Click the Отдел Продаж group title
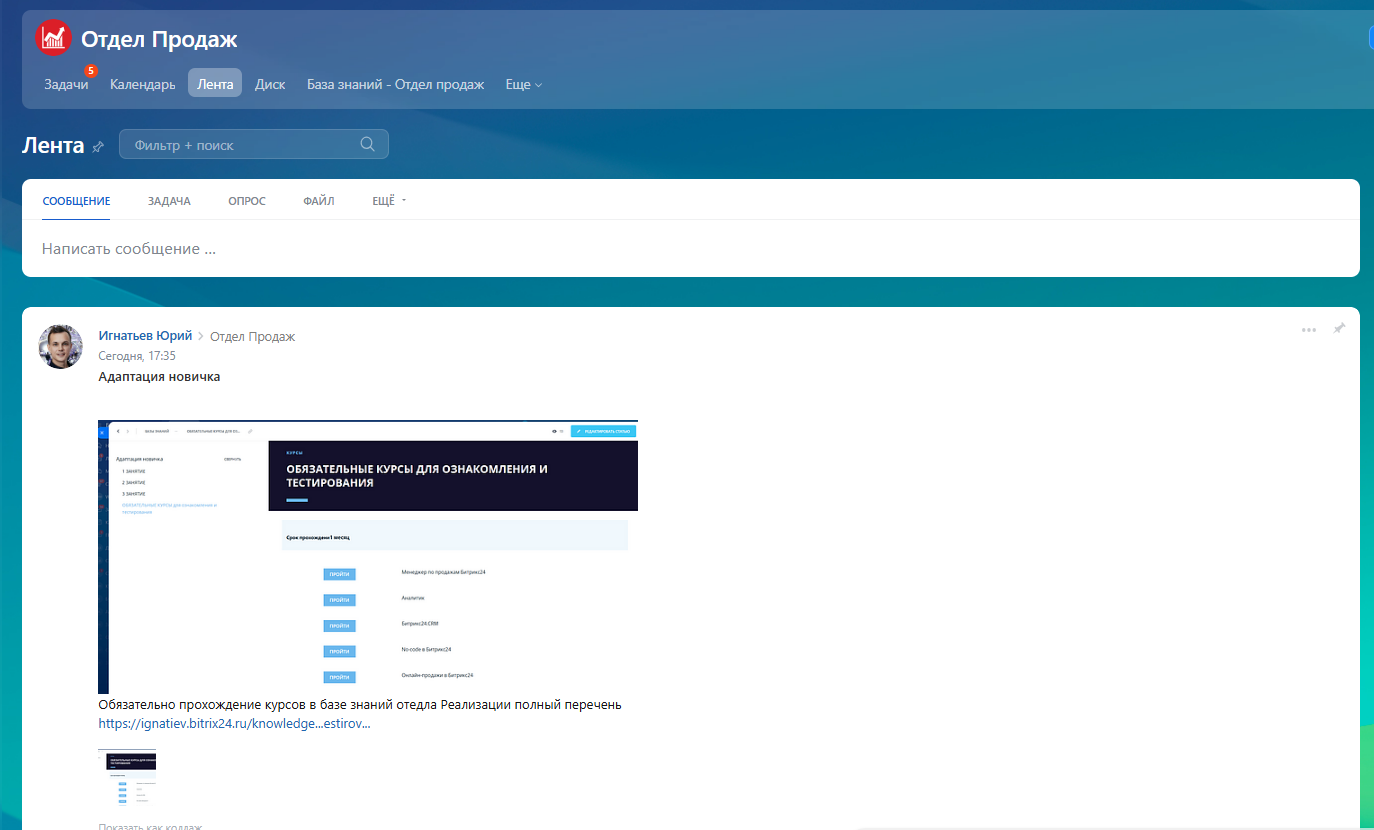 tap(159, 39)
